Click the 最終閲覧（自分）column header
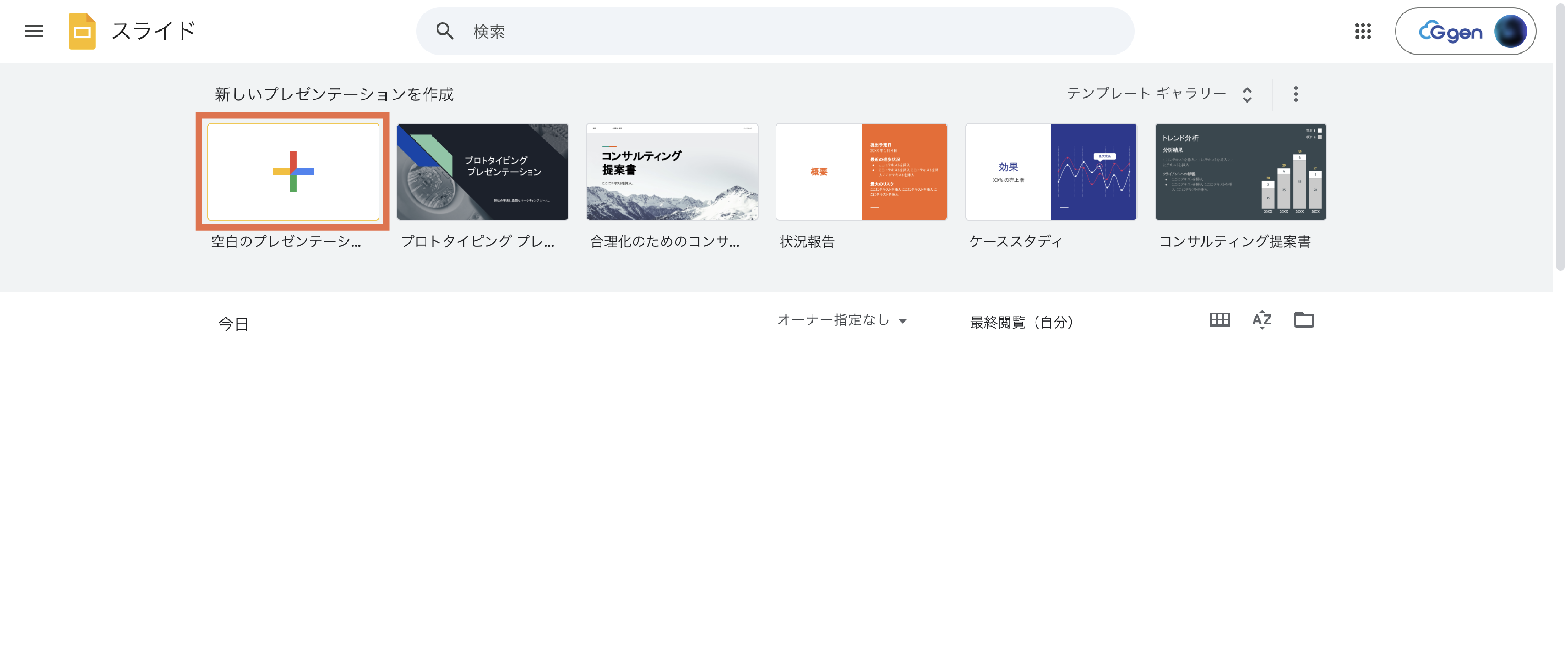This screenshot has width=1568, height=654. (1021, 322)
